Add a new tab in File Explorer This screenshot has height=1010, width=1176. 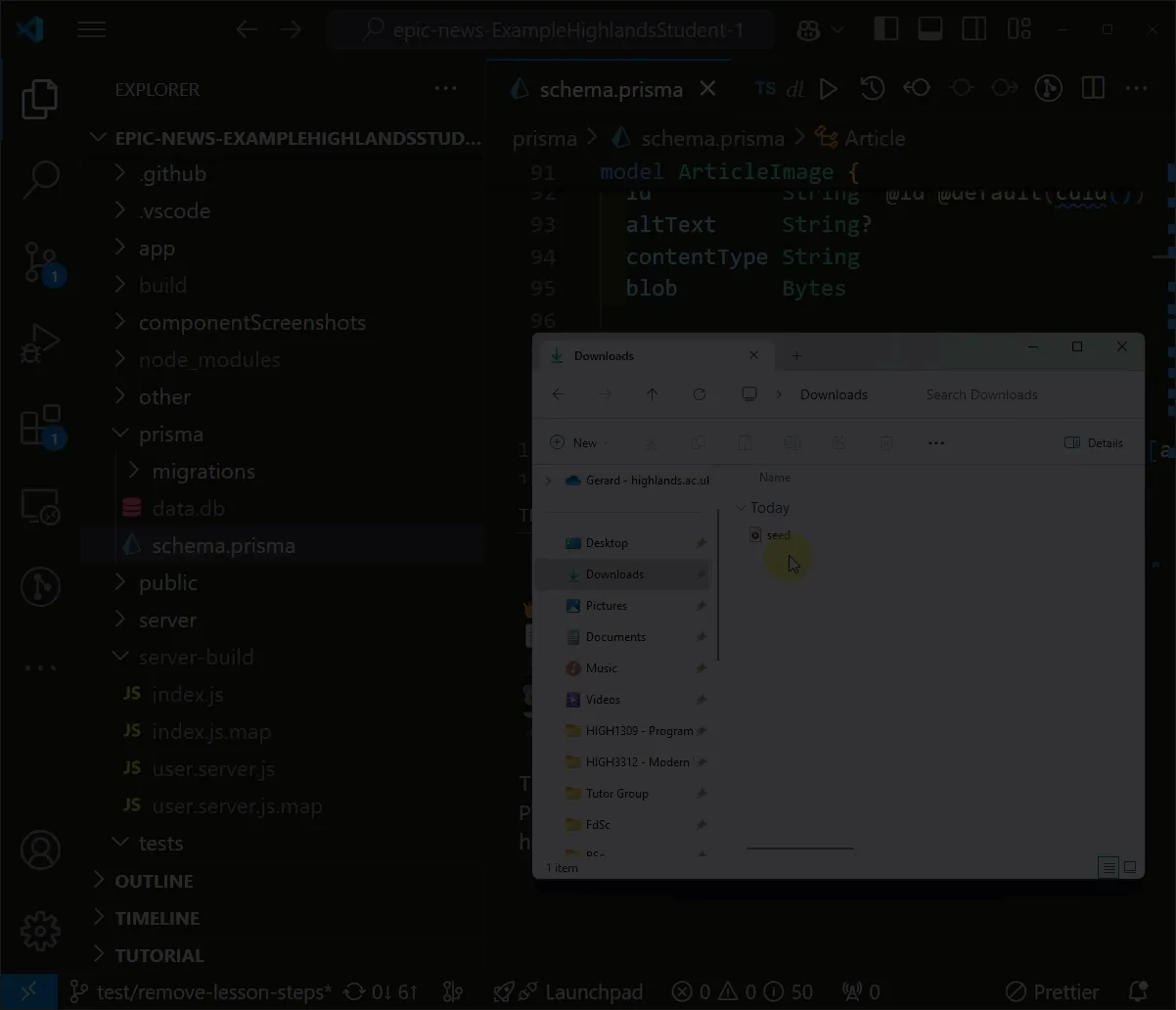click(796, 356)
